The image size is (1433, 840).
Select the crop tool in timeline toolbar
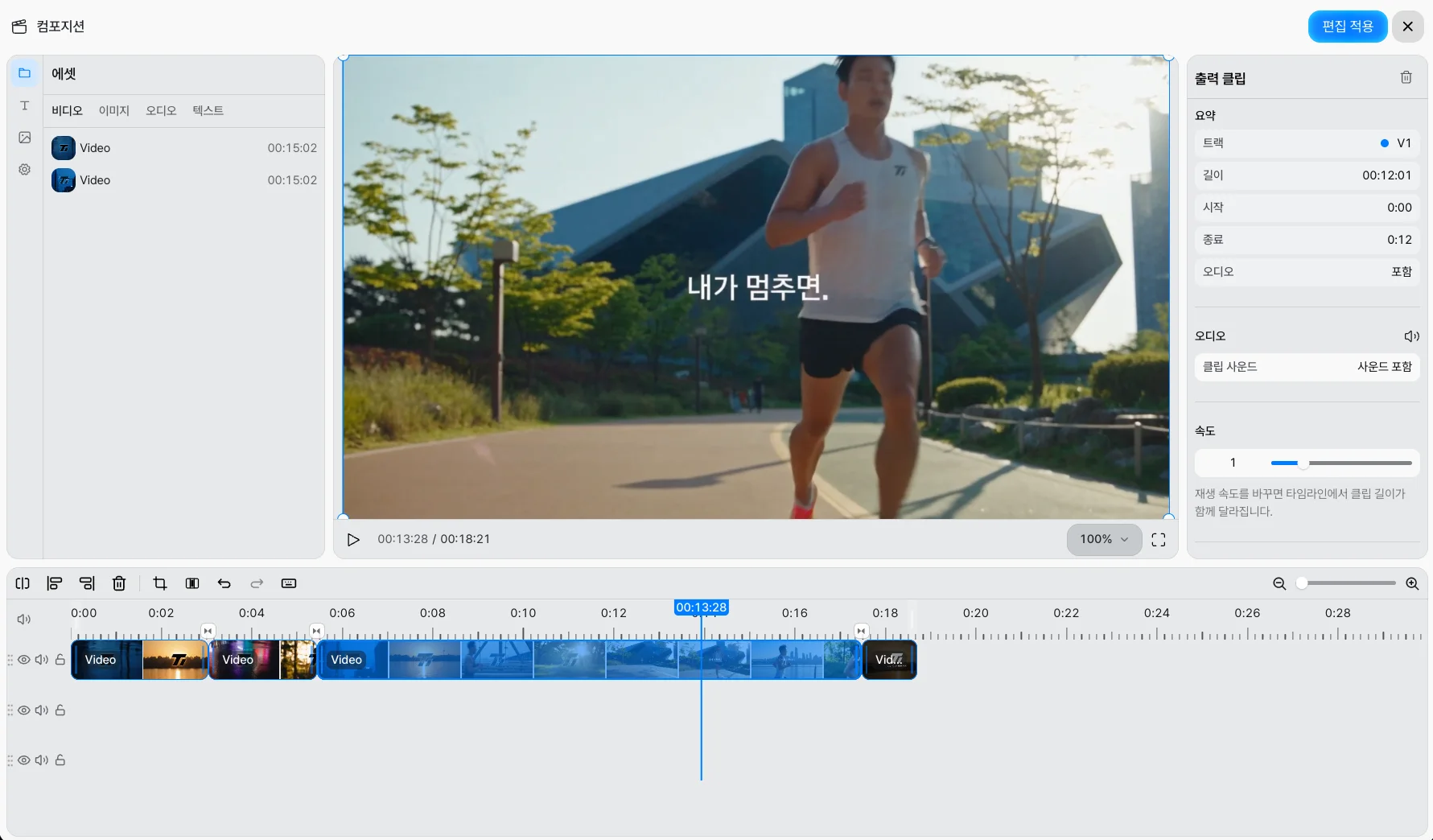[160, 583]
